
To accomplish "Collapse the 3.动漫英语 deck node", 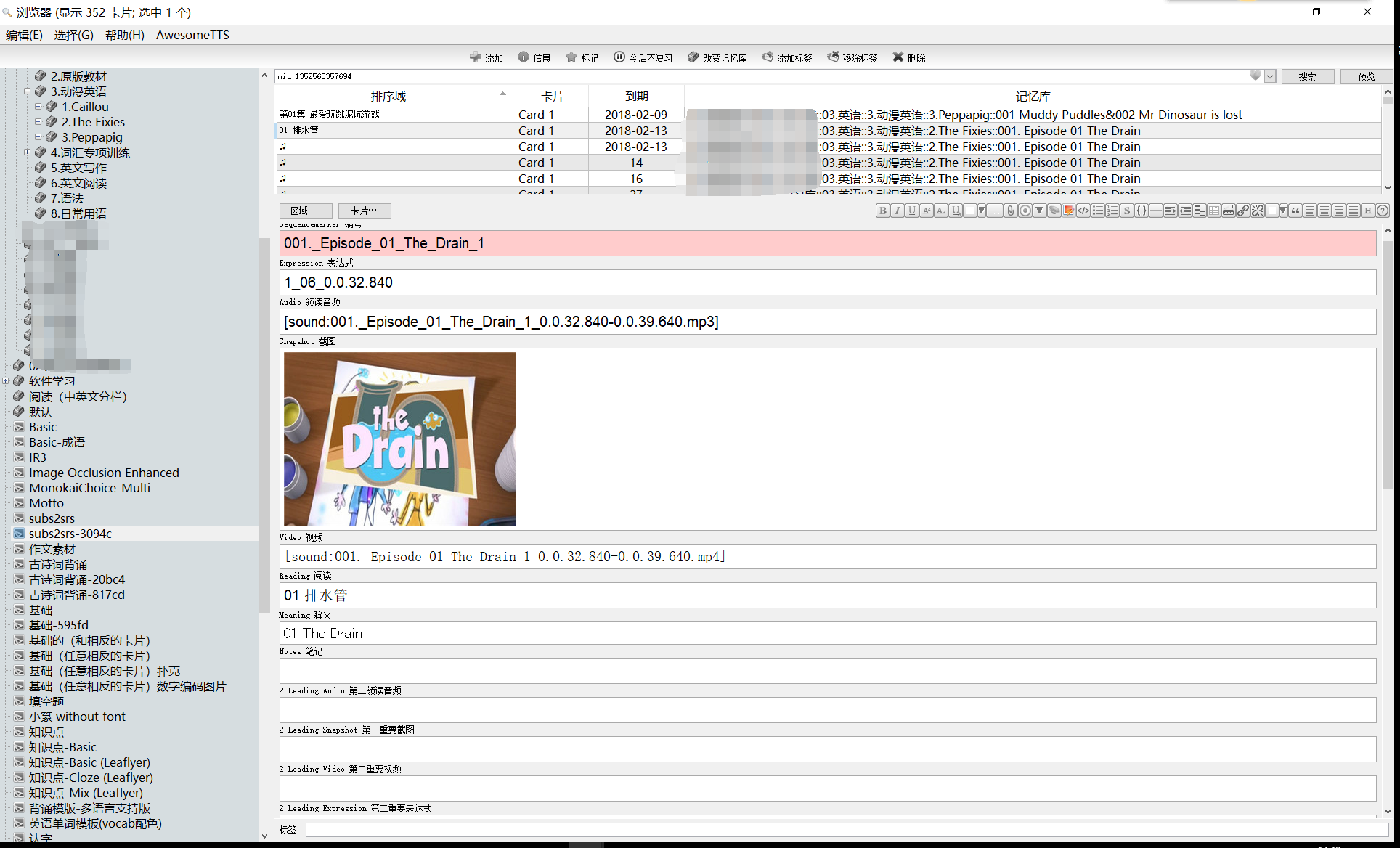I will 28,91.
